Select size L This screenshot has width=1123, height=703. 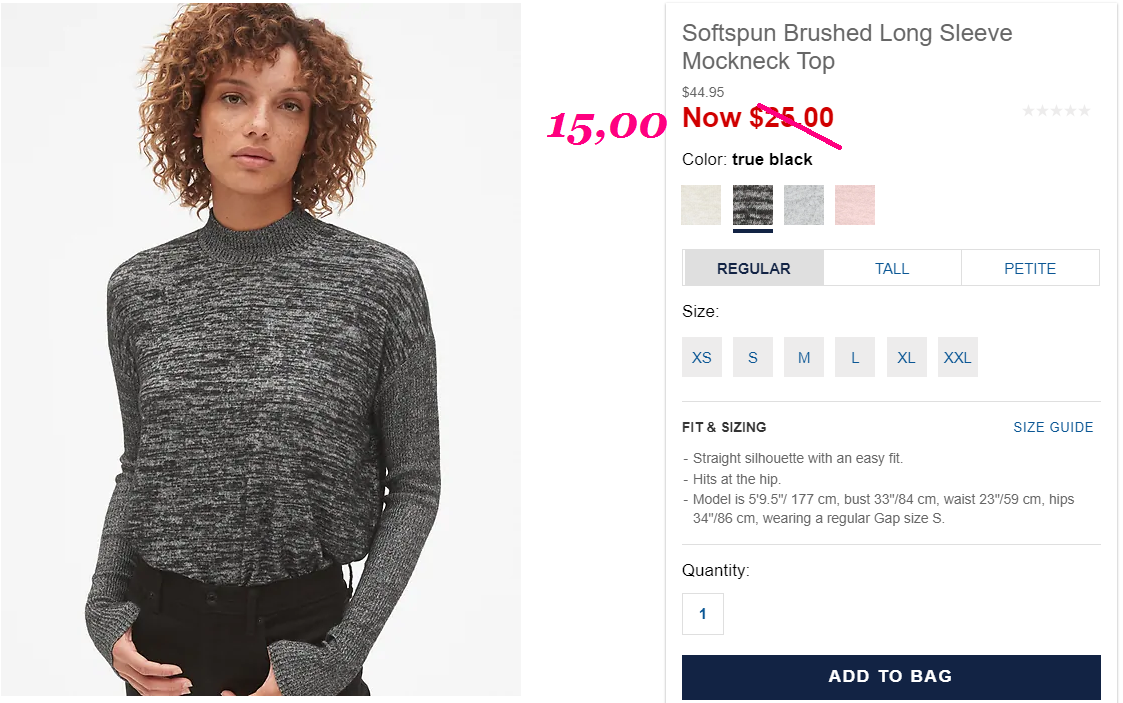[x=855, y=357]
